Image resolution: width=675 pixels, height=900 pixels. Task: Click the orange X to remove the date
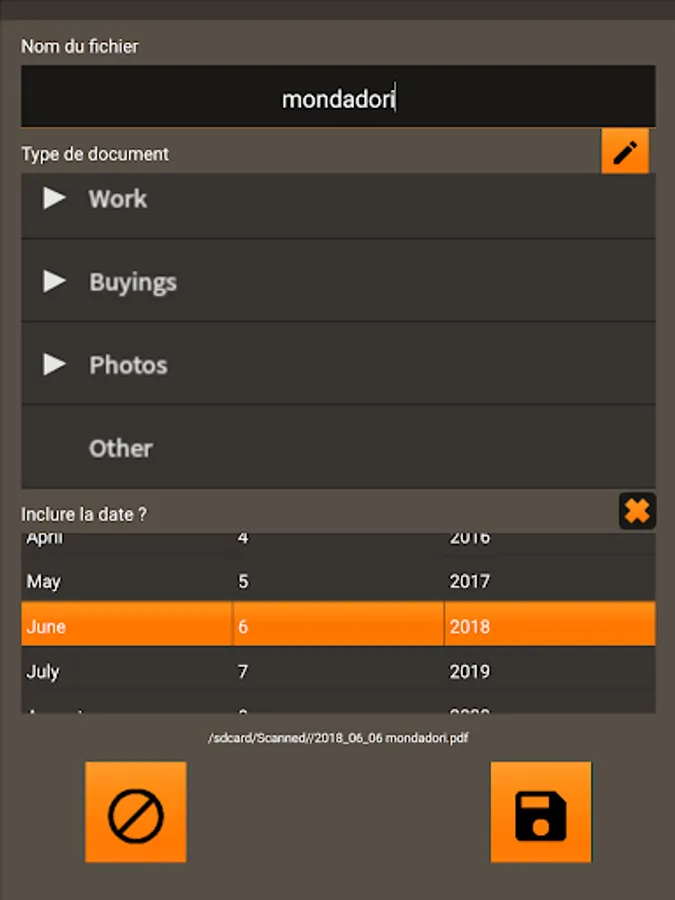click(x=637, y=511)
